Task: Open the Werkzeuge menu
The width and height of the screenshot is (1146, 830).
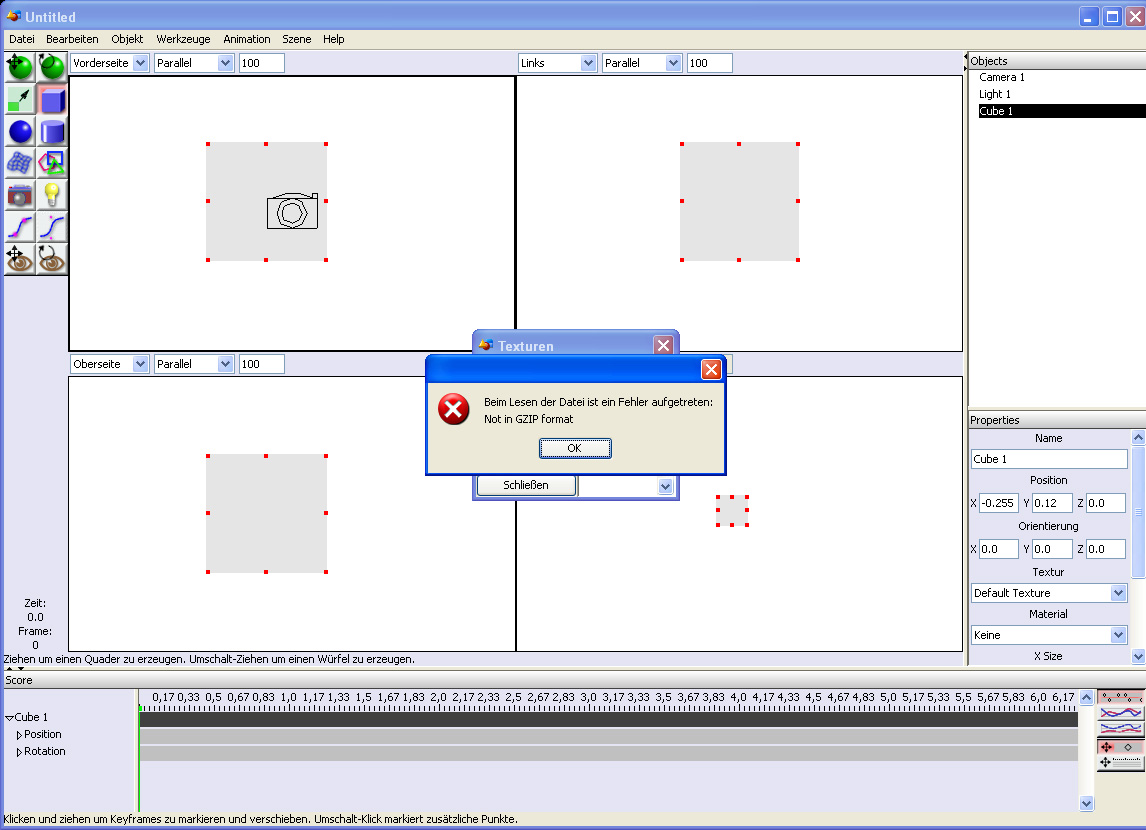Action: tap(183, 39)
